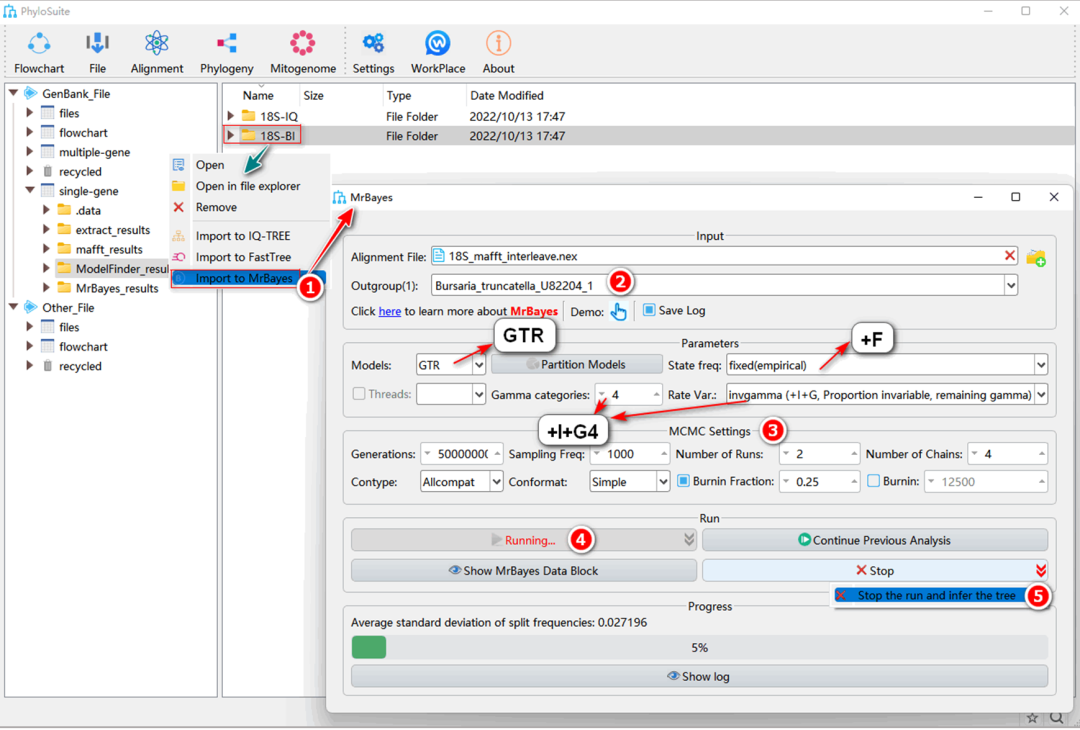1080x730 pixels.
Task: Click the GenBank_File workplace icon
Action: 31,93
